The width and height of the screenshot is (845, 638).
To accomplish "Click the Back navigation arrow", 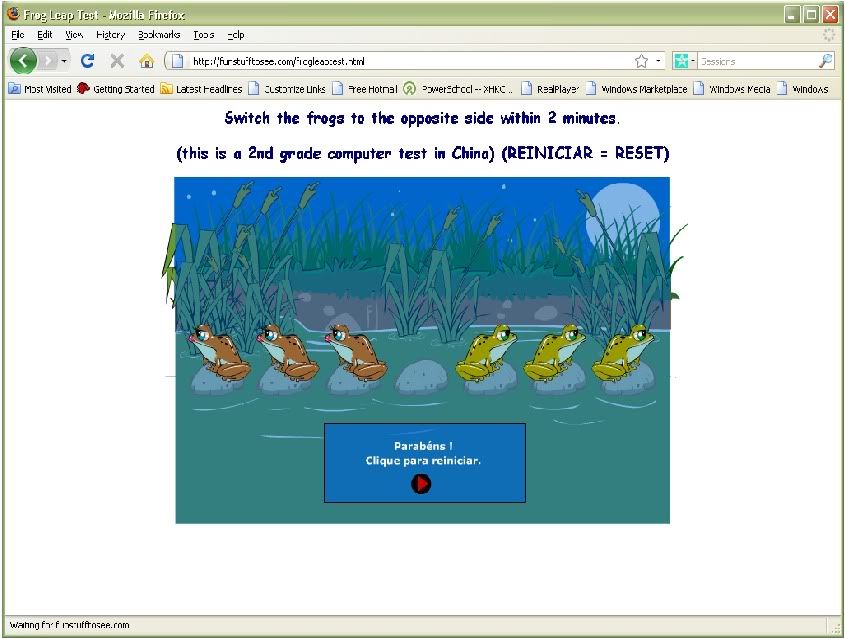I will point(24,61).
